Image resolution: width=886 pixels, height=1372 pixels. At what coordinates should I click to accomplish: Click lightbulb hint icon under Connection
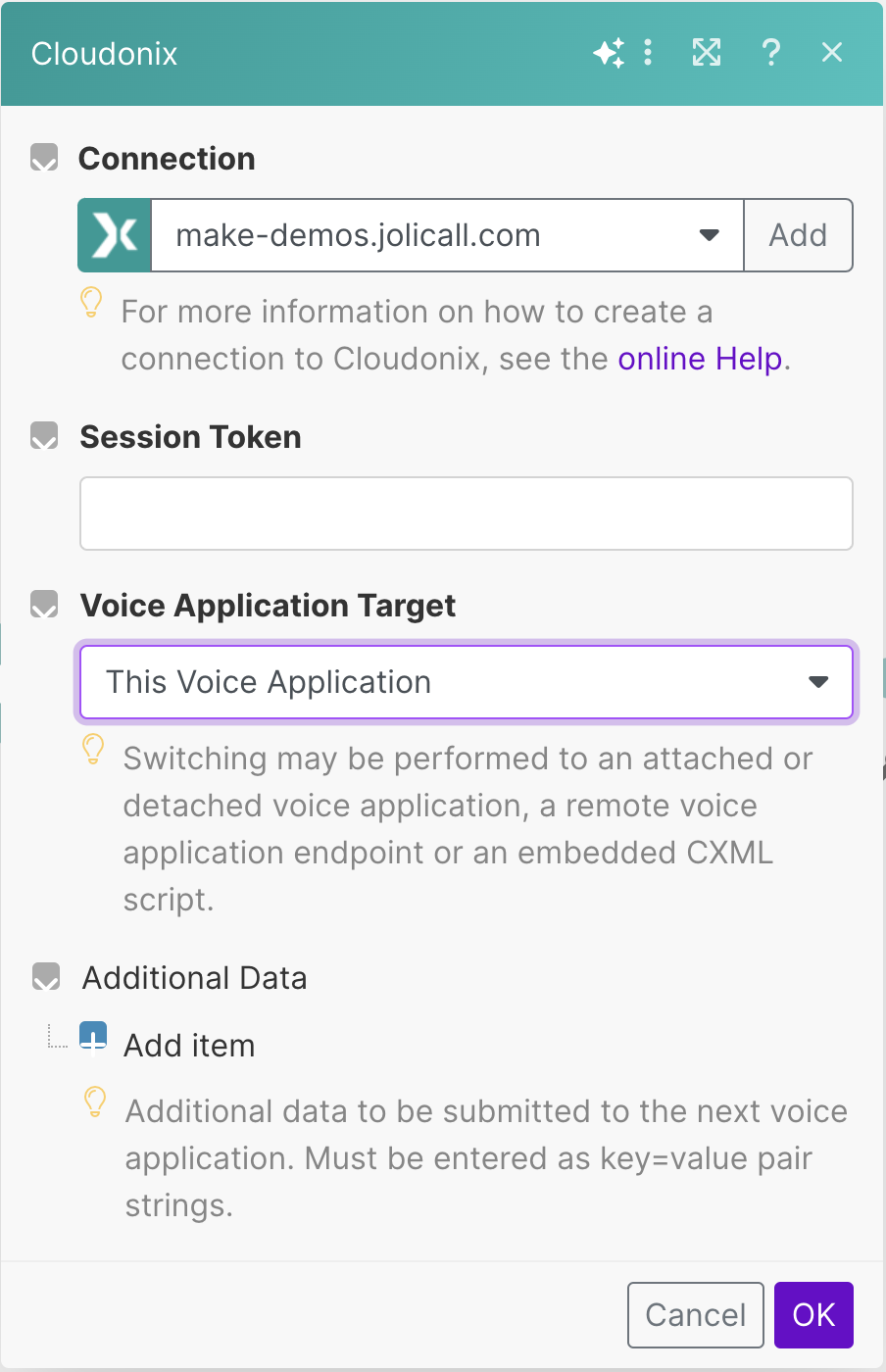coord(91,303)
